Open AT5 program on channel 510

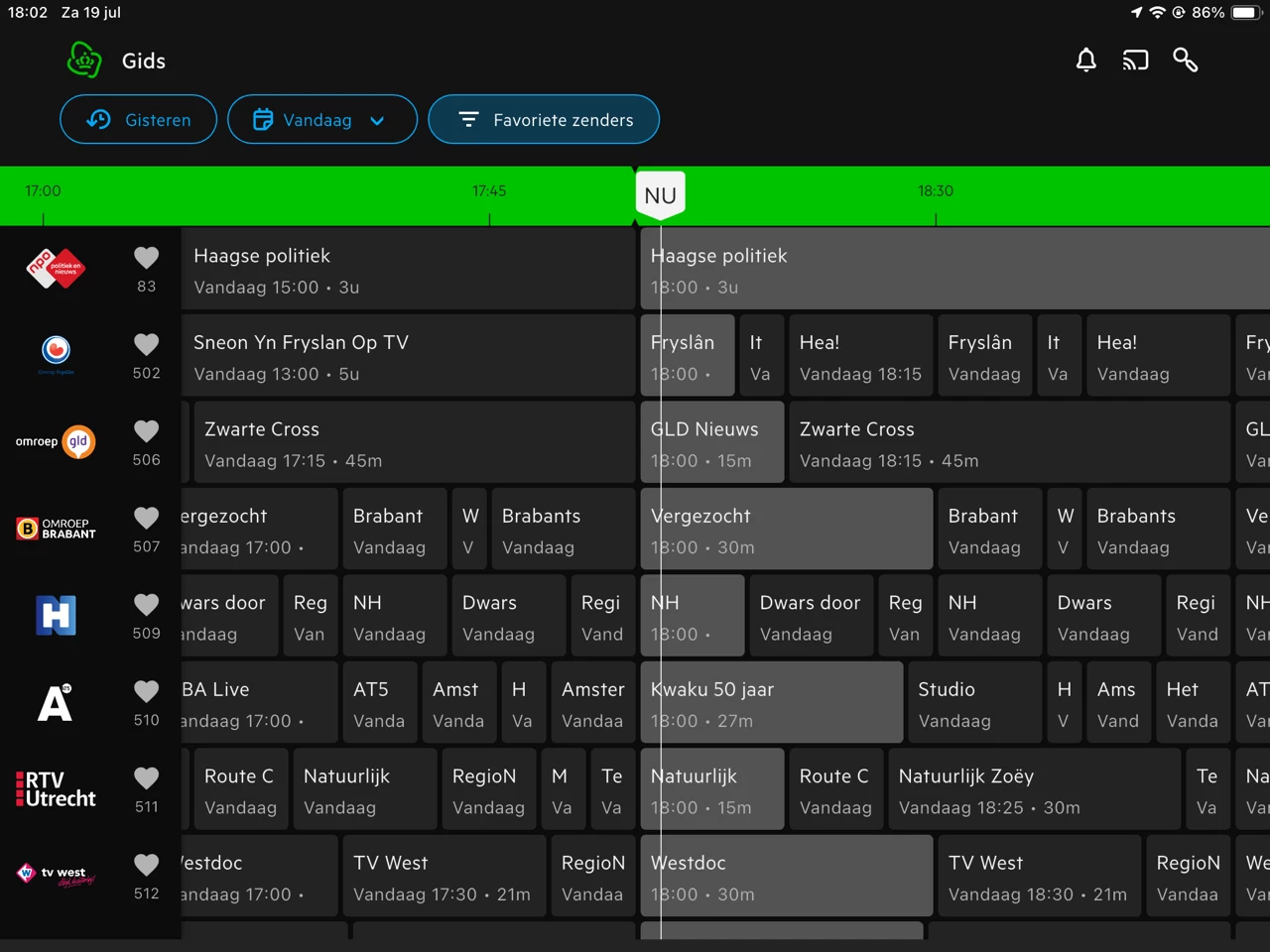point(379,704)
